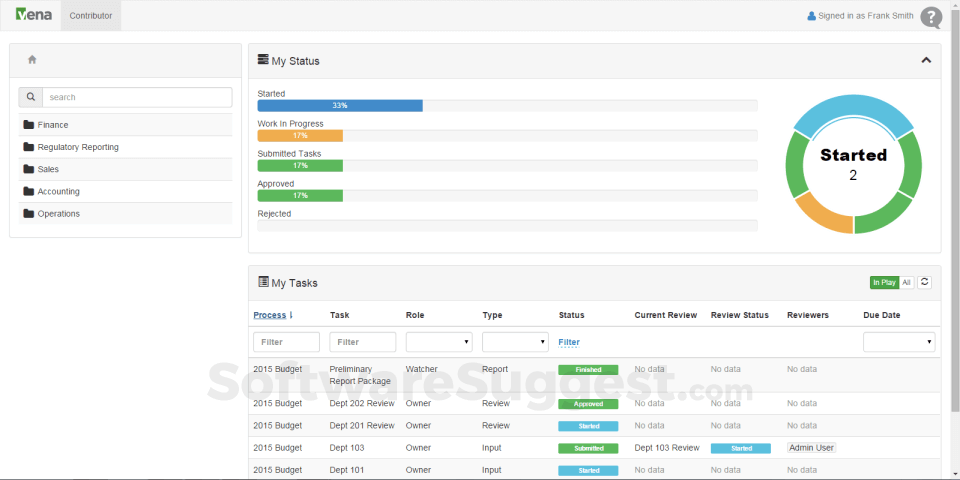
Task: Click the Watcher role cell
Action: pyautogui.click(x=422, y=369)
